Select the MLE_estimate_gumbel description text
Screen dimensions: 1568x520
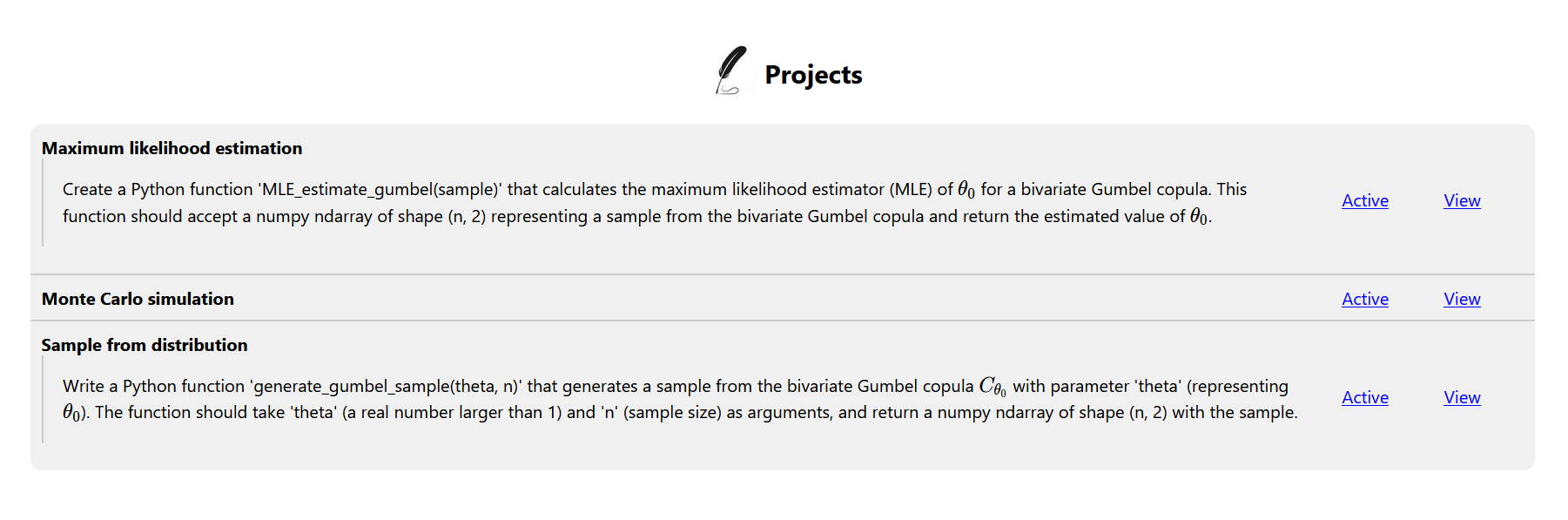[x=655, y=203]
